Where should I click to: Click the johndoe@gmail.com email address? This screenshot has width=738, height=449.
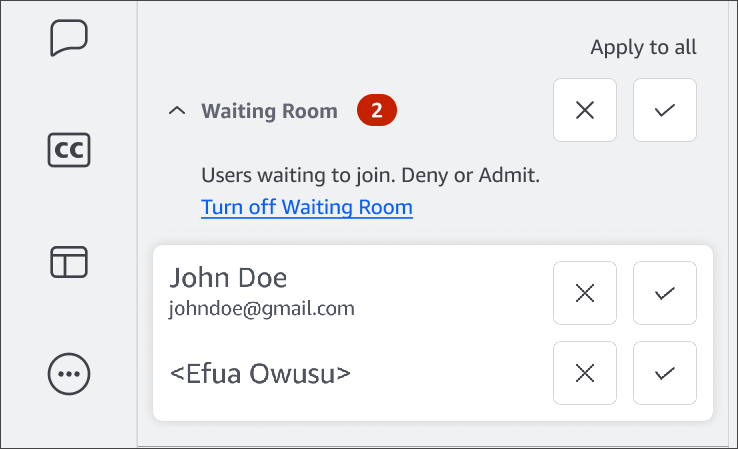click(262, 308)
